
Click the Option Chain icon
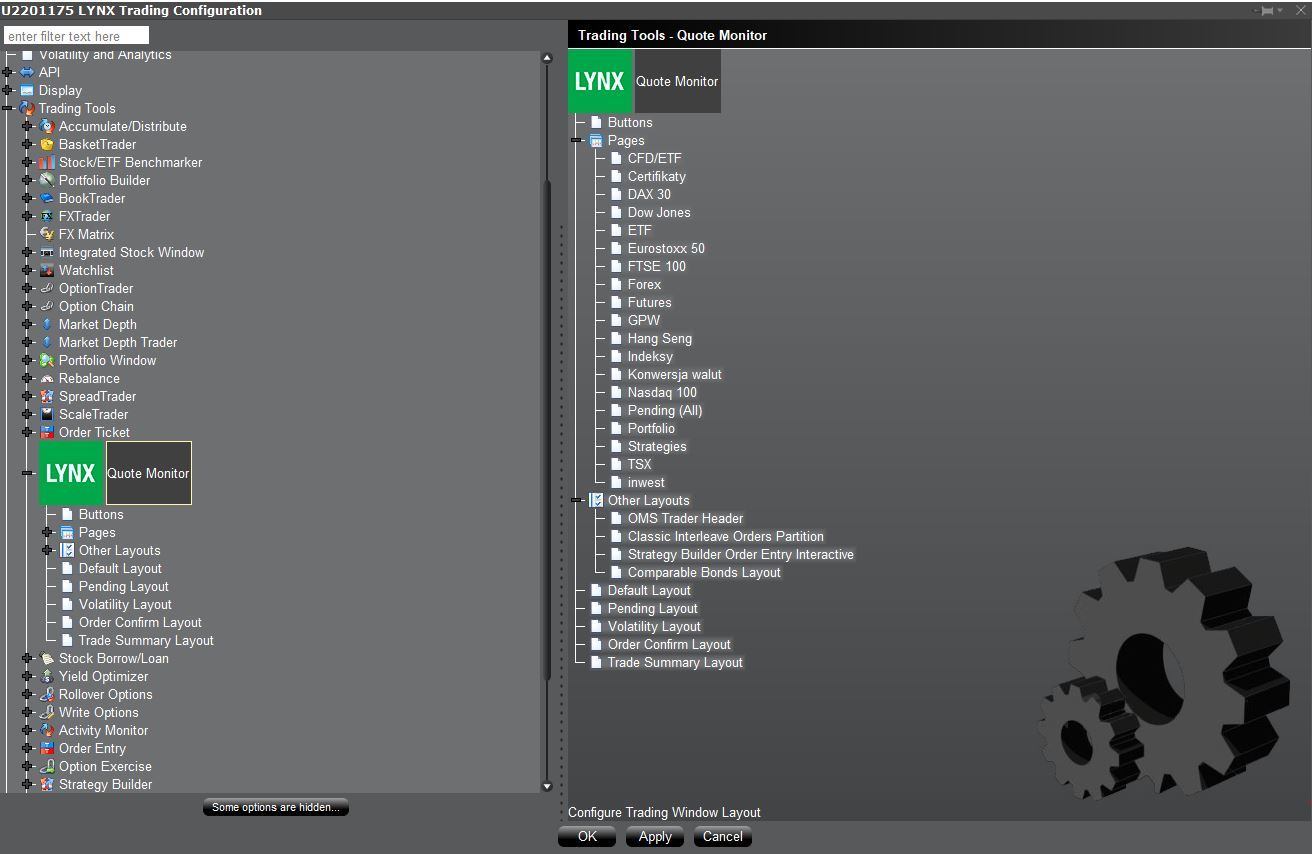[x=46, y=306]
